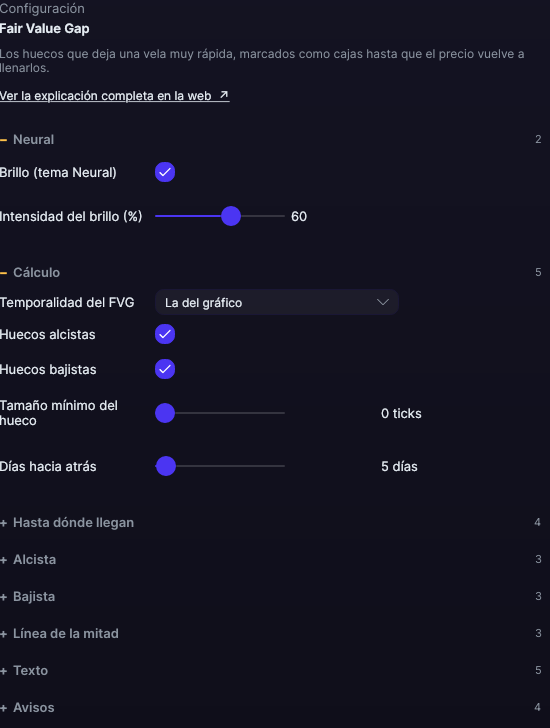This screenshot has width=550, height=728.
Task: Disable Brillo (tema Neural) checkbox
Action: tap(165, 172)
